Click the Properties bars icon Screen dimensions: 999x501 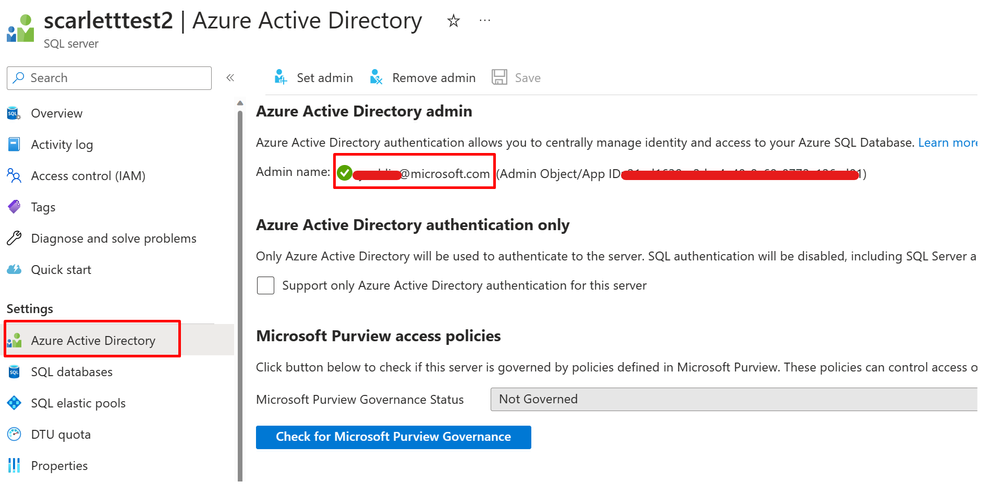pyautogui.click(x=13, y=465)
